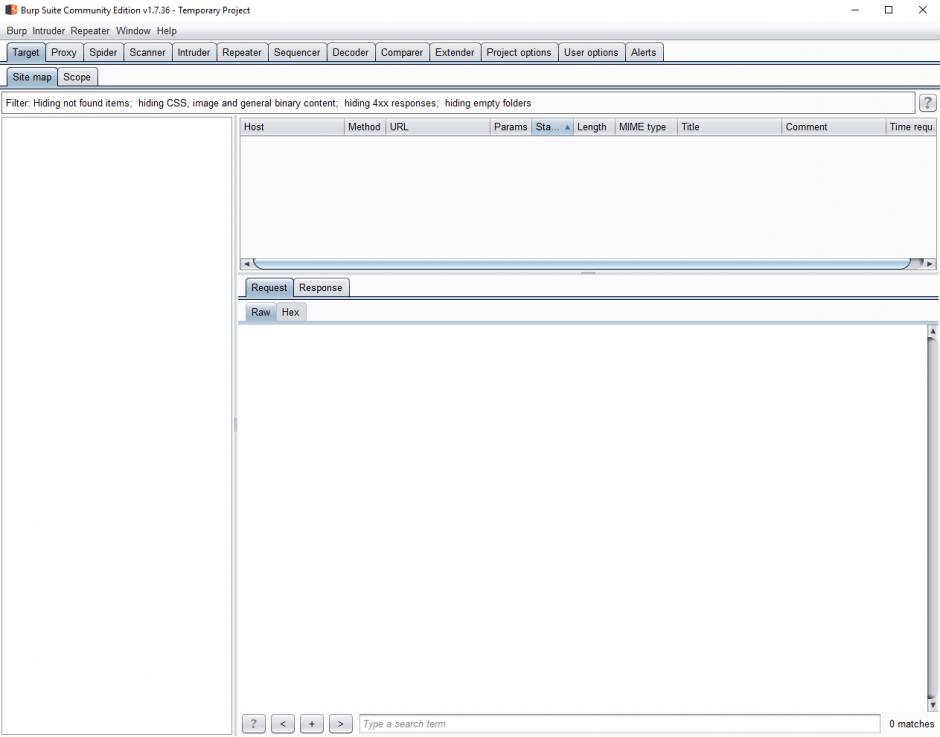Switch to the Spider tab
Viewport: 940px width, 737px height.
click(x=103, y=52)
